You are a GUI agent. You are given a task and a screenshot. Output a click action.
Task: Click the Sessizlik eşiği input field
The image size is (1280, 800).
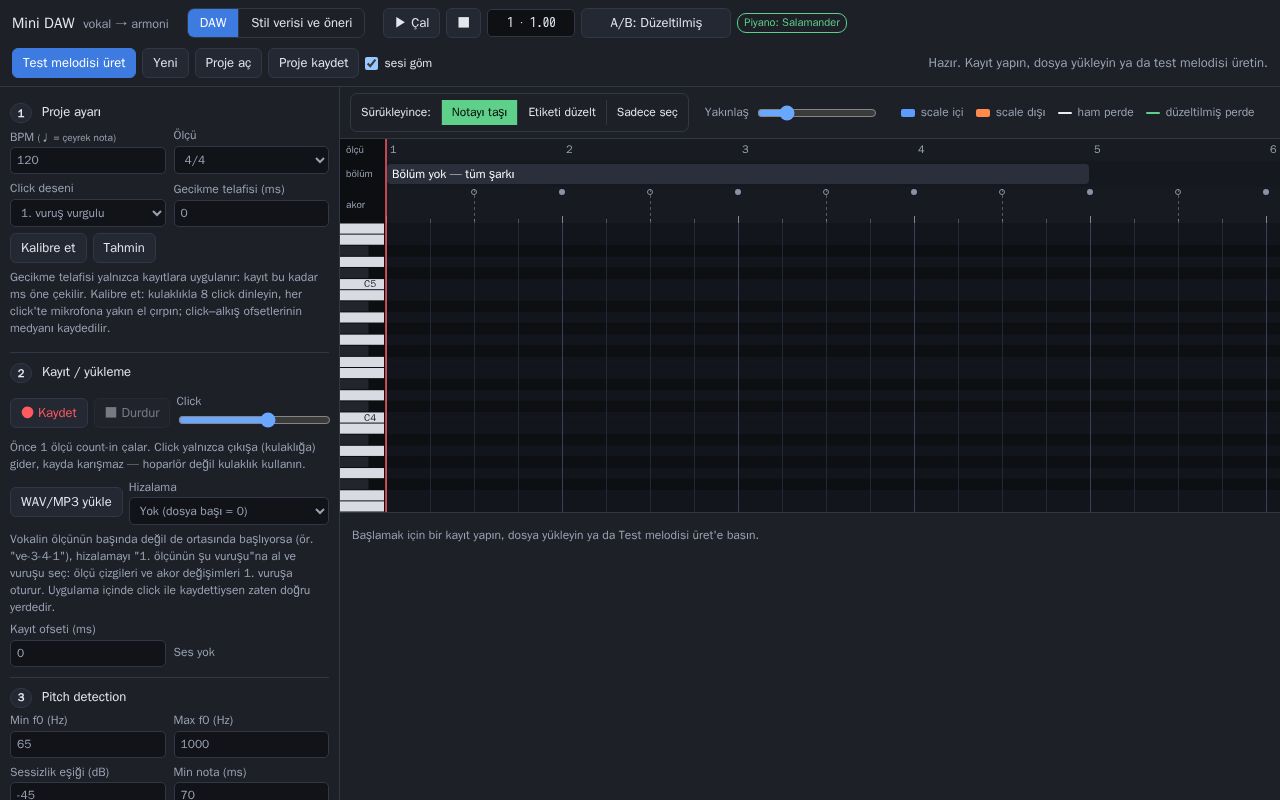[x=88, y=792]
